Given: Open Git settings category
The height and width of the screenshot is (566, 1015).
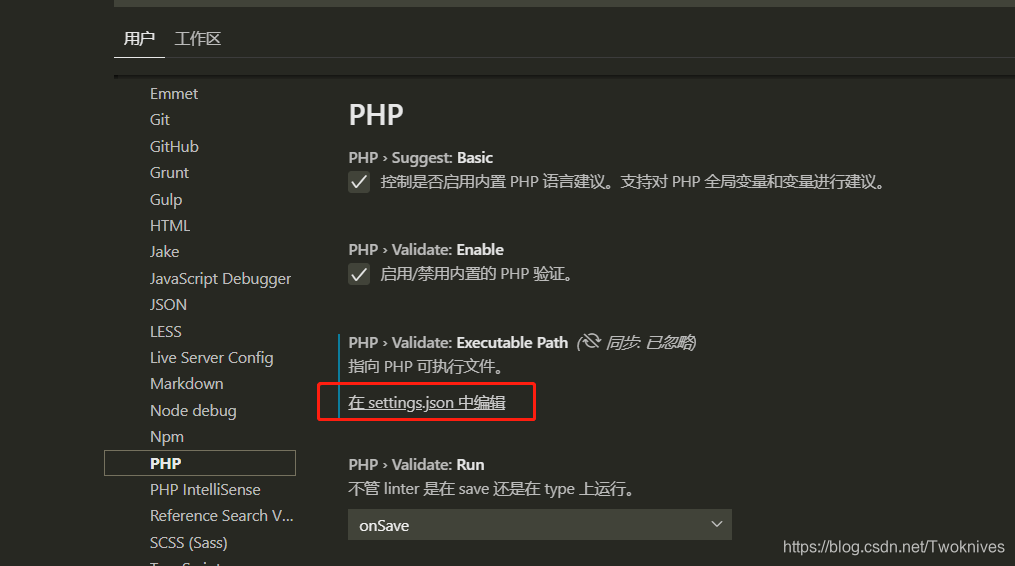Looking at the screenshot, I should tap(159, 120).
